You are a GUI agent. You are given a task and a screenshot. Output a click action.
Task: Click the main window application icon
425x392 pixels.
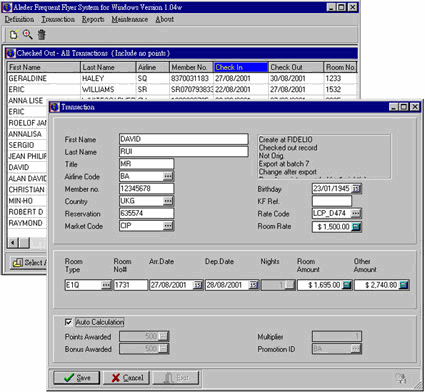(7, 7)
